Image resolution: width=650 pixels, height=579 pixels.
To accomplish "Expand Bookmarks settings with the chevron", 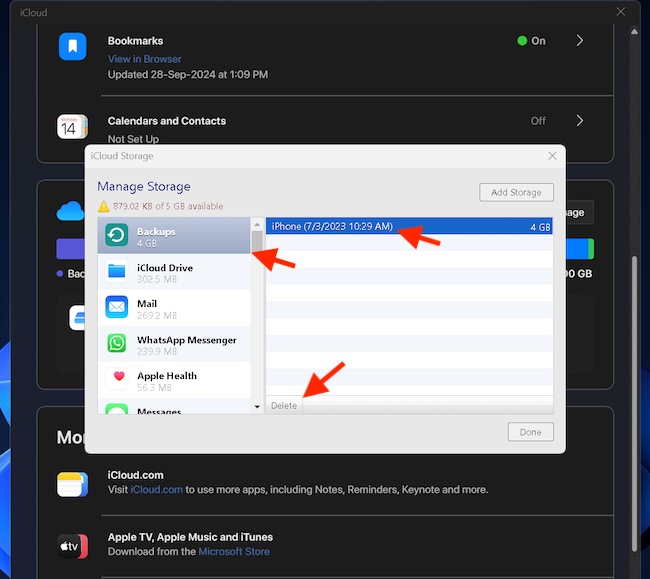I will point(580,41).
